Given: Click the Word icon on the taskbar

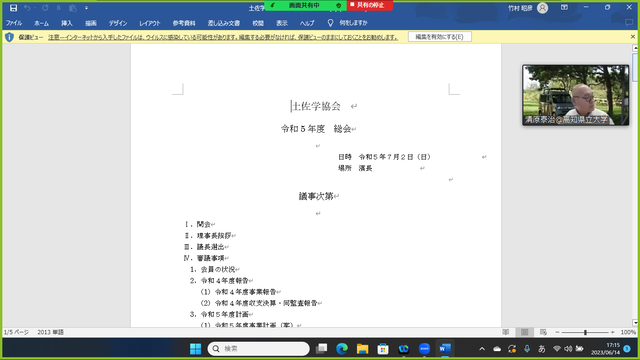Looking at the screenshot, I should pos(445,349).
